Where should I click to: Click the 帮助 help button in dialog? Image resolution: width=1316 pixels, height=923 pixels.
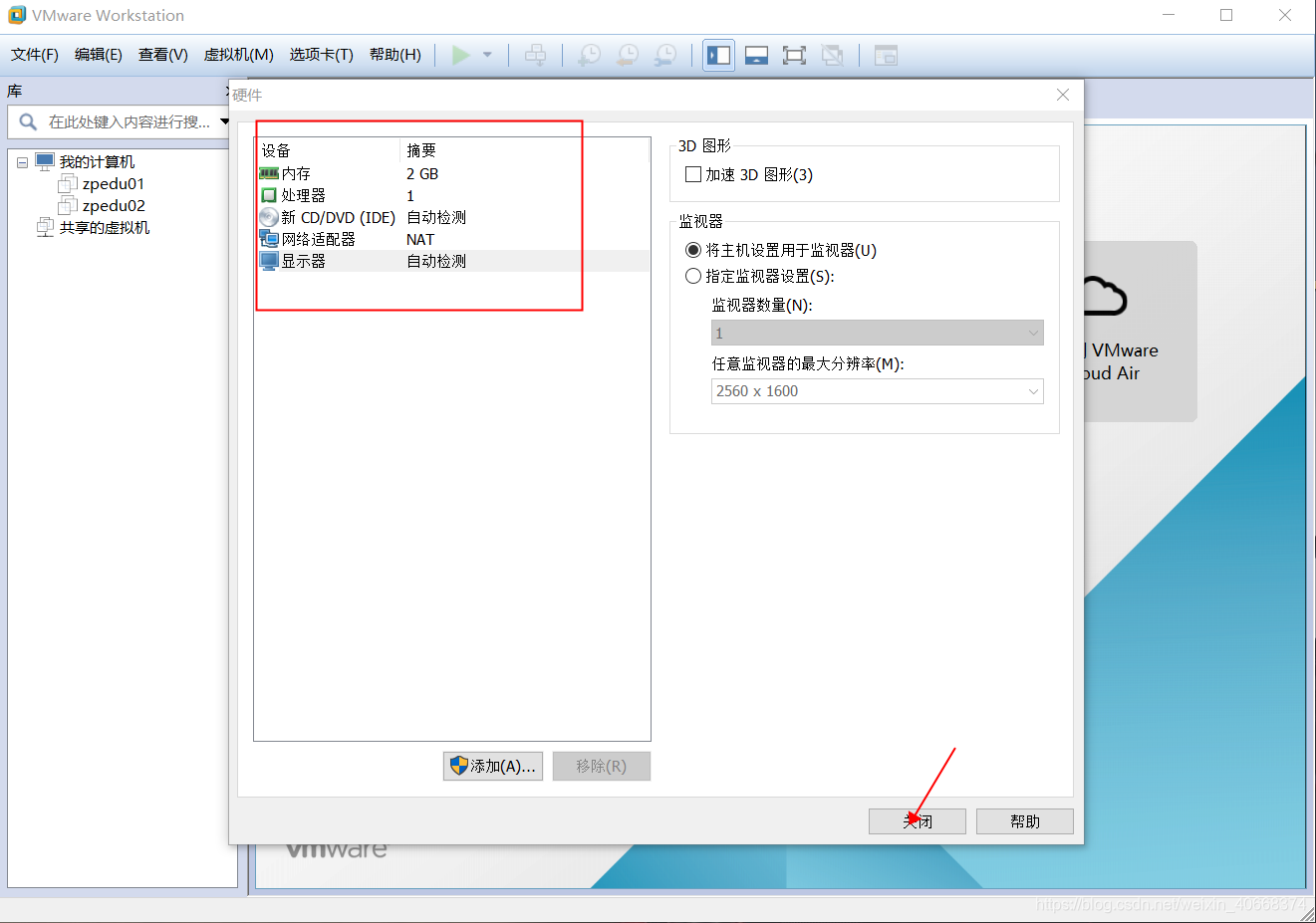point(1025,821)
